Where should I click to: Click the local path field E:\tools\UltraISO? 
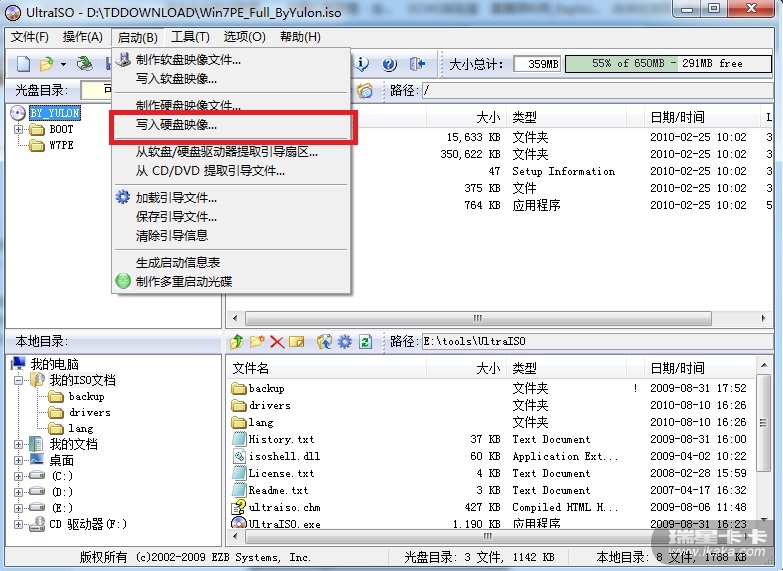click(x=597, y=342)
